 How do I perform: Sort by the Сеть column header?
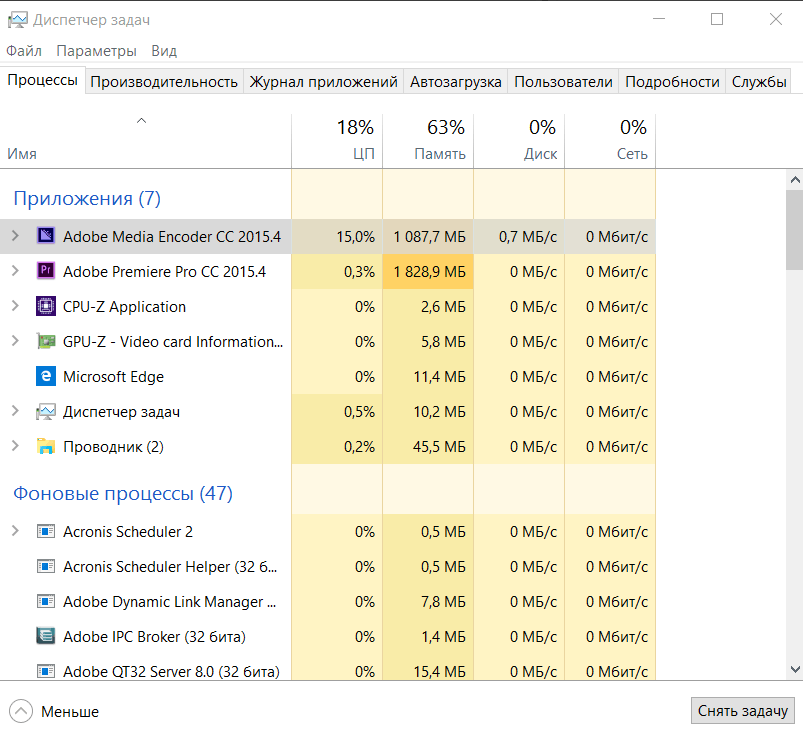(x=610, y=141)
